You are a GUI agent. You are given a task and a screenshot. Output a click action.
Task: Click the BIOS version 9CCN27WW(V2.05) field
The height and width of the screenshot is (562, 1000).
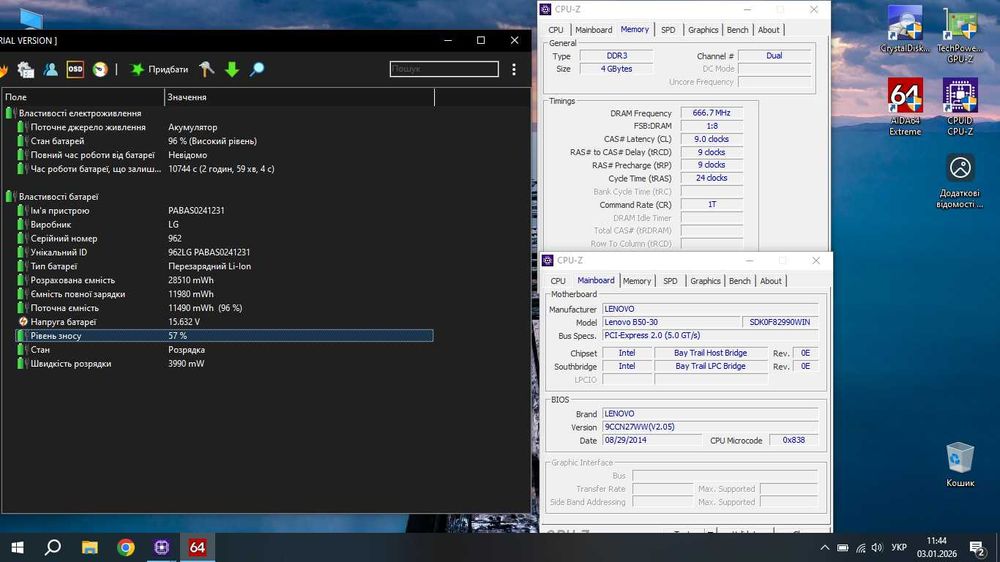point(710,427)
